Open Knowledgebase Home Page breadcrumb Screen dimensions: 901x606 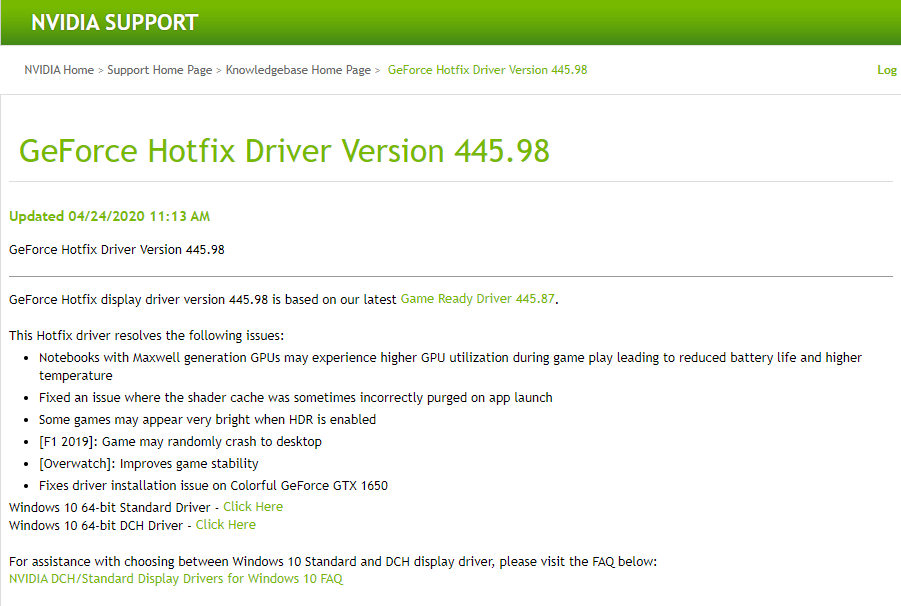[298, 70]
